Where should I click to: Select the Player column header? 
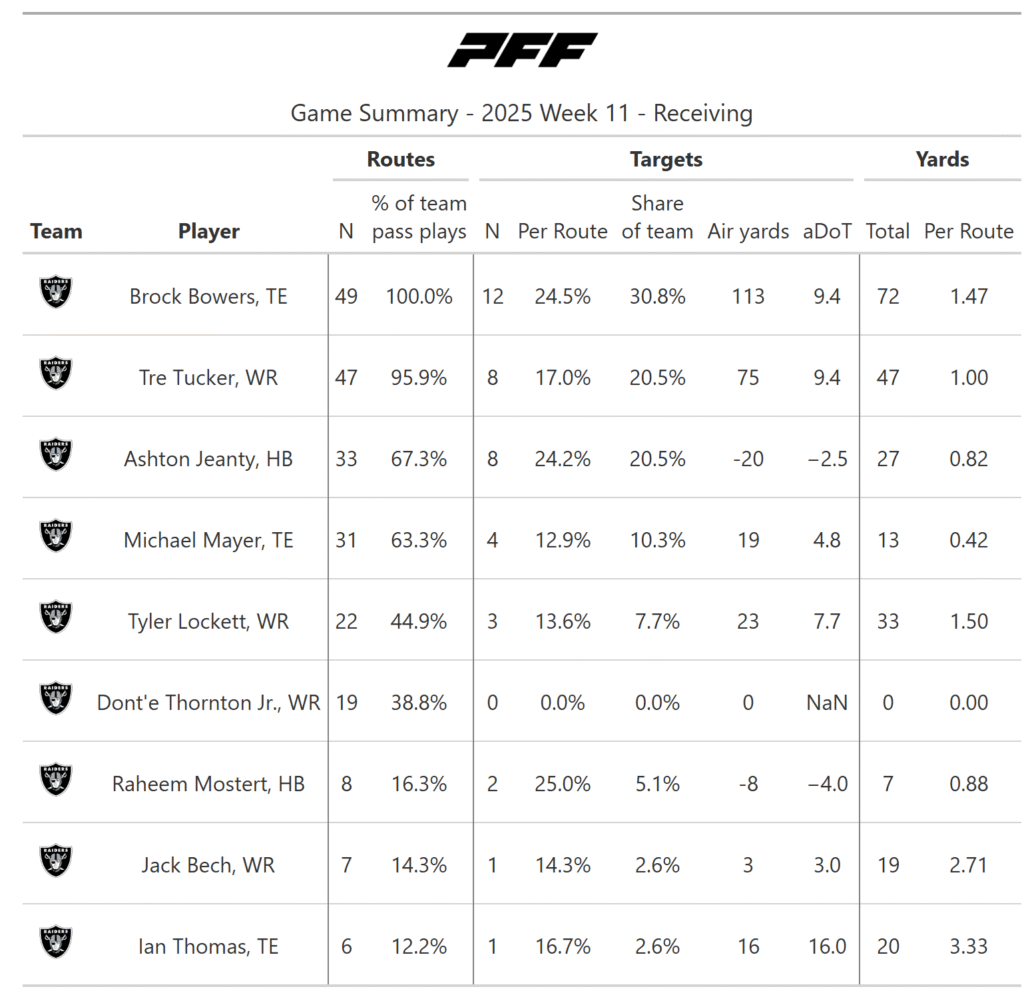[x=209, y=231]
